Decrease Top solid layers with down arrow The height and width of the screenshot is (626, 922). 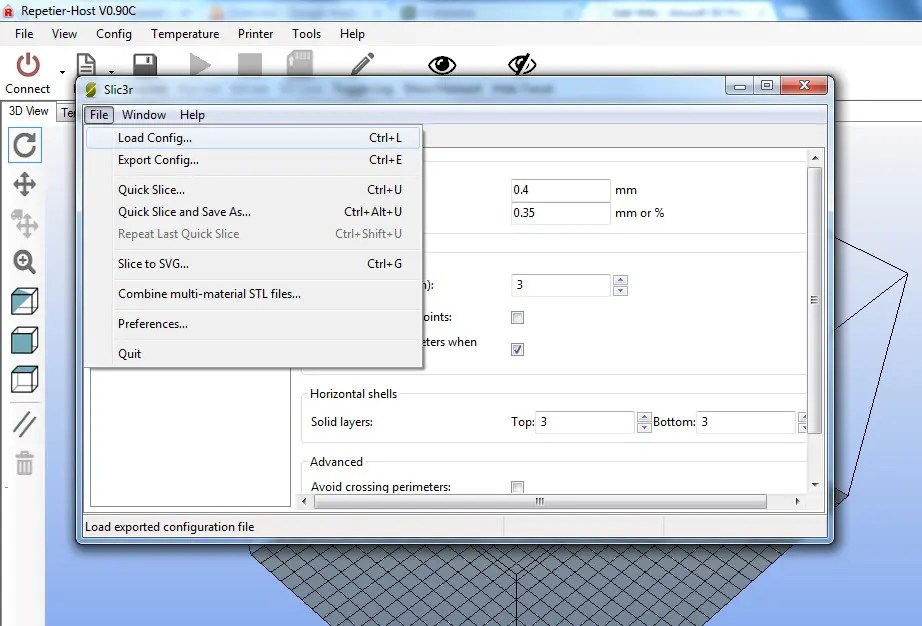pyautogui.click(x=644, y=428)
